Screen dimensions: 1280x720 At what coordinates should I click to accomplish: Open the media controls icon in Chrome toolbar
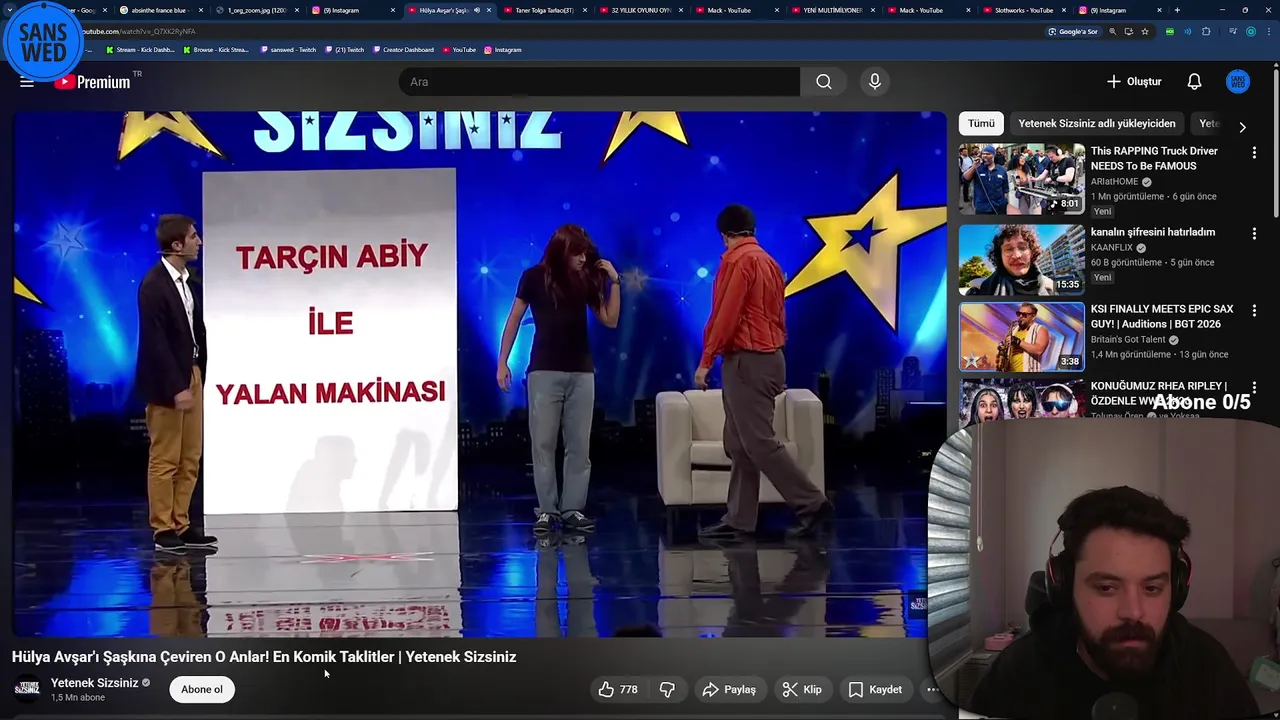[1233, 31]
